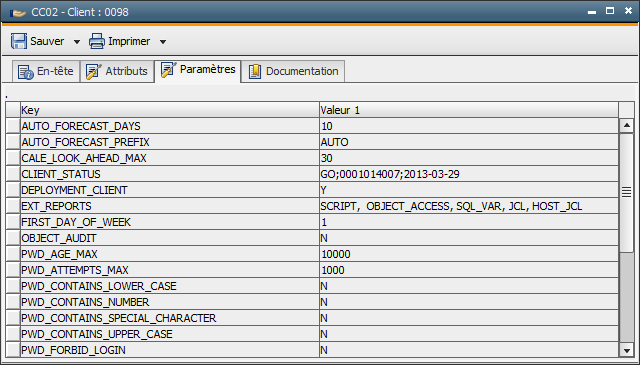The width and height of the screenshot is (640, 365).
Task: Edit N value of PWD_CONTAINS_SPECIAL_CHARACTER
Action: pyautogui.click(x=469, y=318)
